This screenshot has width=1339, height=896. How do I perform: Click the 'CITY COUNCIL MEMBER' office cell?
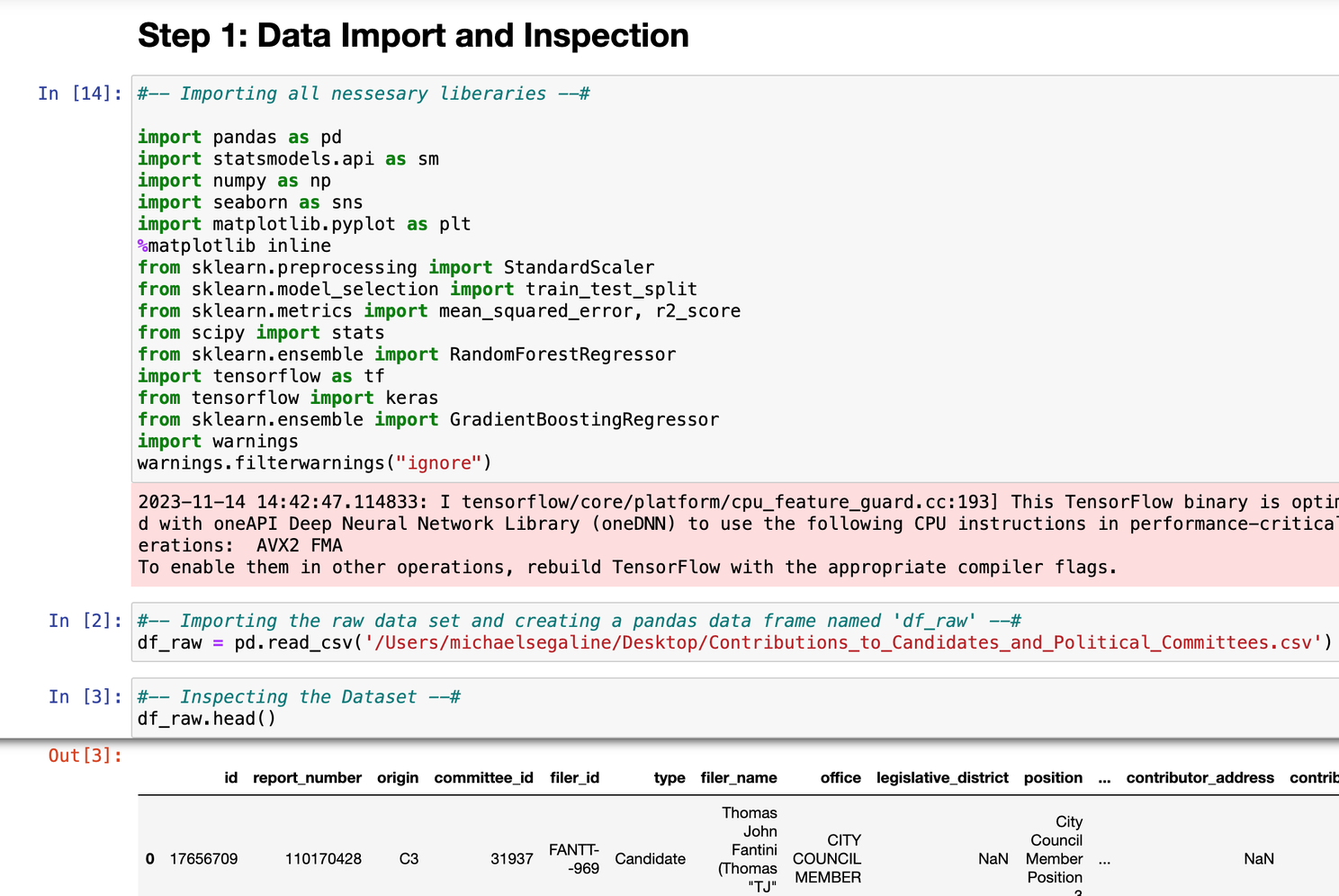tap(827, 859)
